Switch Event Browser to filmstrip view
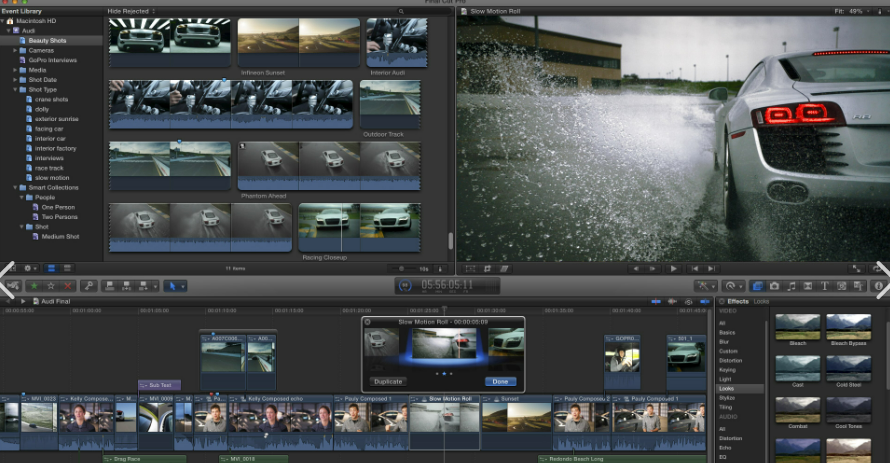This screenshot has width=890, height=463. (x=51, y=268)
